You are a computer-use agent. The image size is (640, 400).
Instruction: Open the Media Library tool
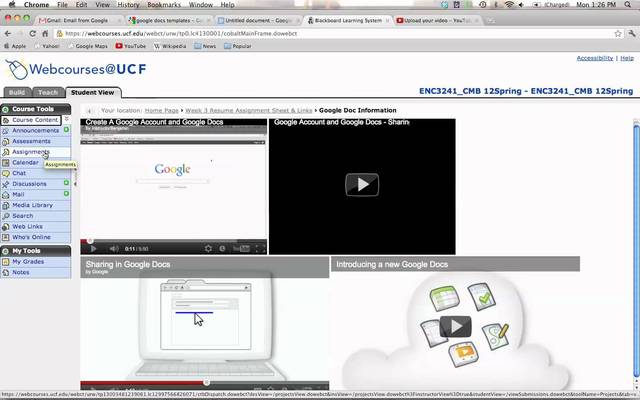(x=32, y=205)
